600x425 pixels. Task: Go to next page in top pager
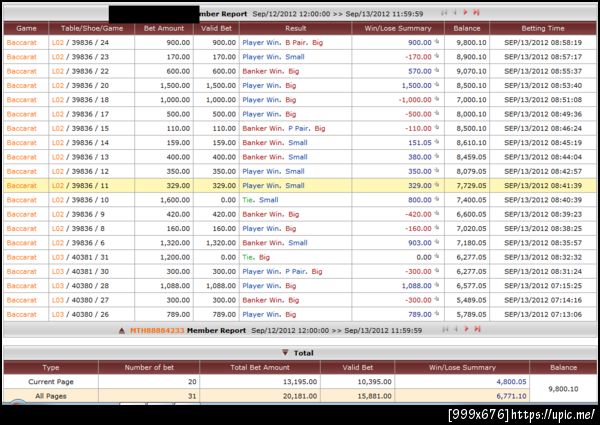click(465, 13)
